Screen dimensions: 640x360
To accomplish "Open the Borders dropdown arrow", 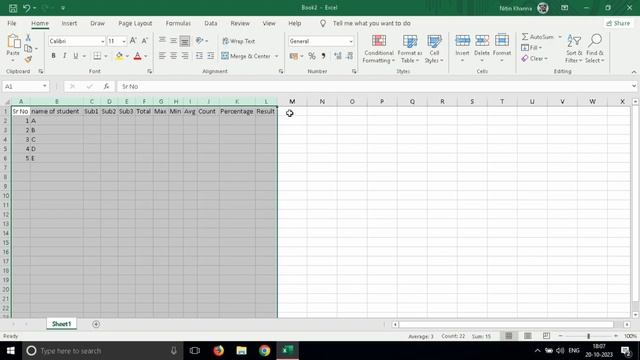I will pyautogui.click(x=106, y=56).
